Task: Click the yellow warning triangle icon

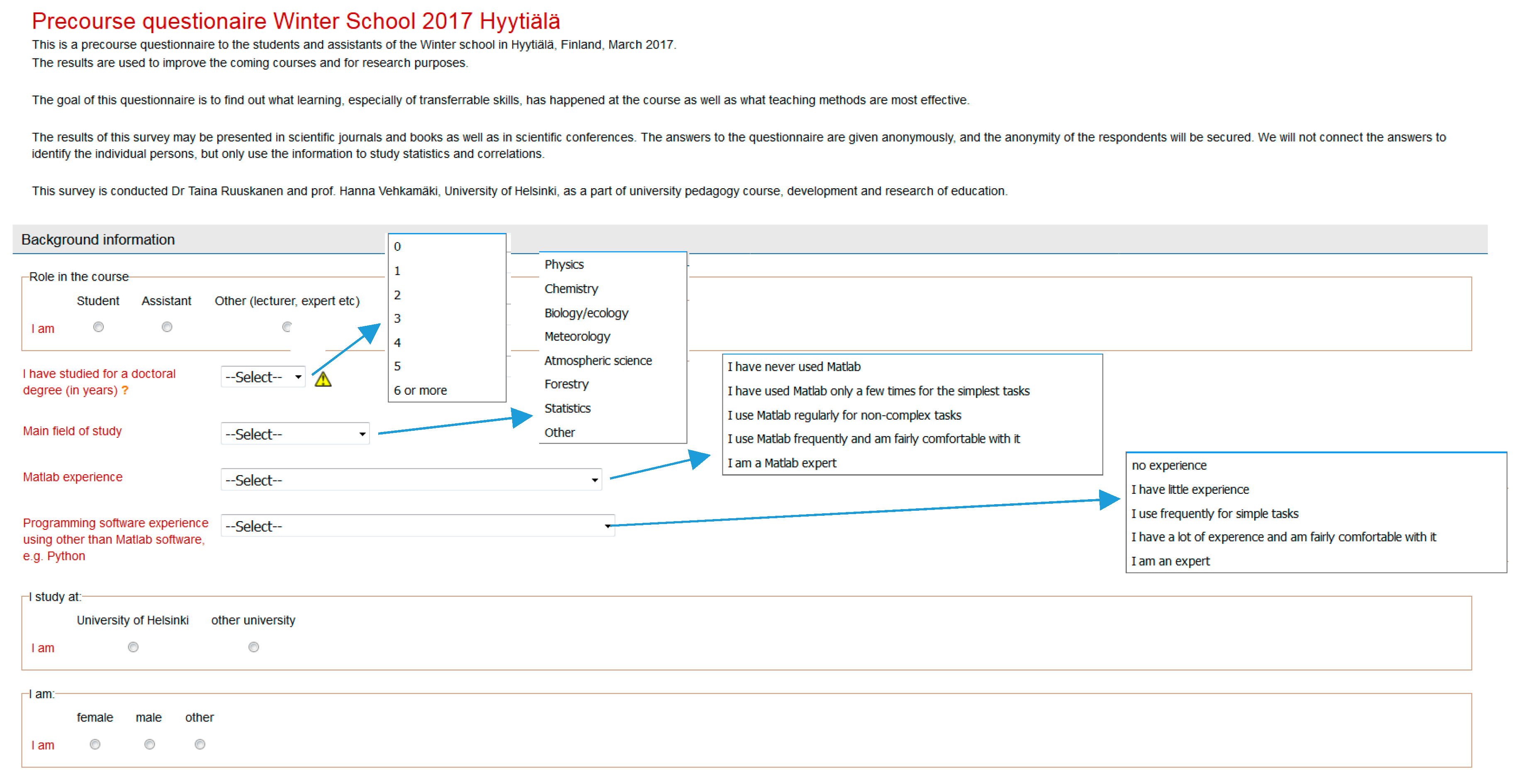Action: [x=323, y=380]
